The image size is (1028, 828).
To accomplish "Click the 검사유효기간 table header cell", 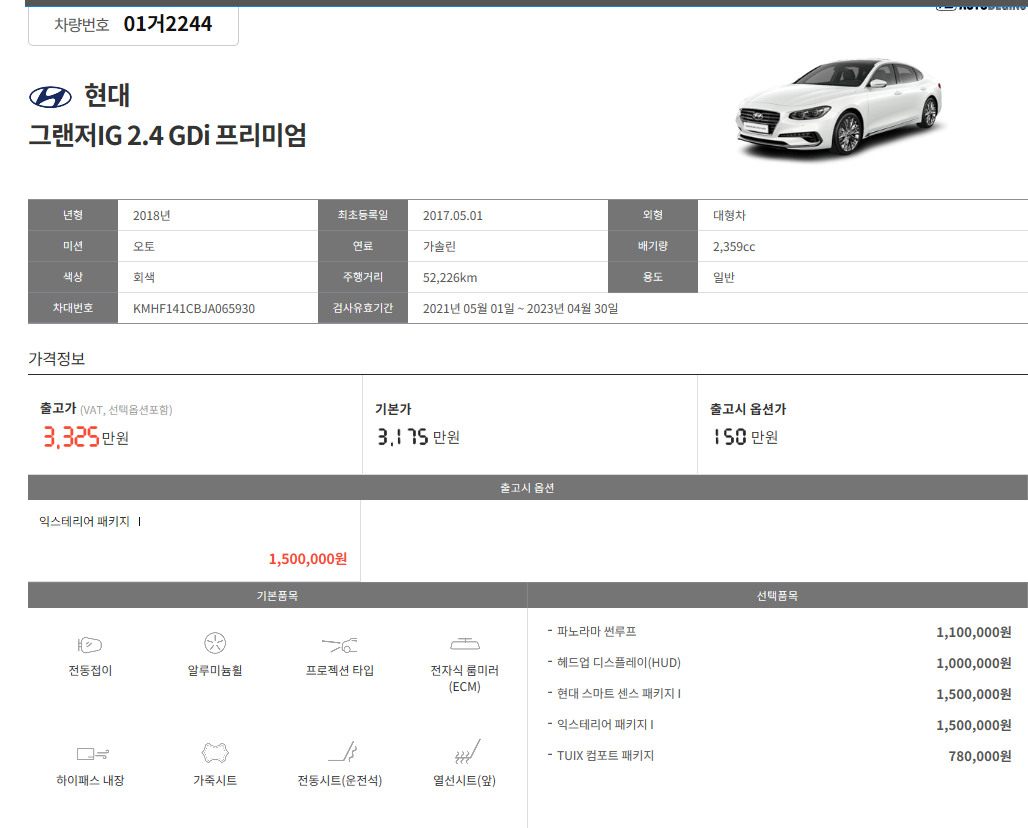I will point(363,308).
